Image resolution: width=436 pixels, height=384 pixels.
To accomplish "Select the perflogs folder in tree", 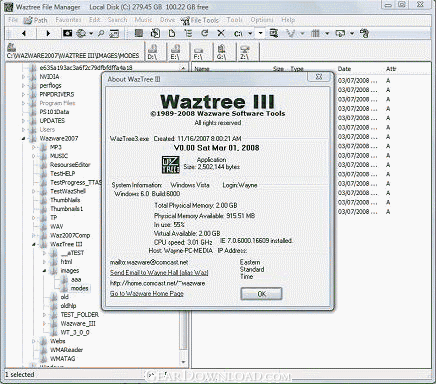I will pyautogui.click(x=50, y=86).
